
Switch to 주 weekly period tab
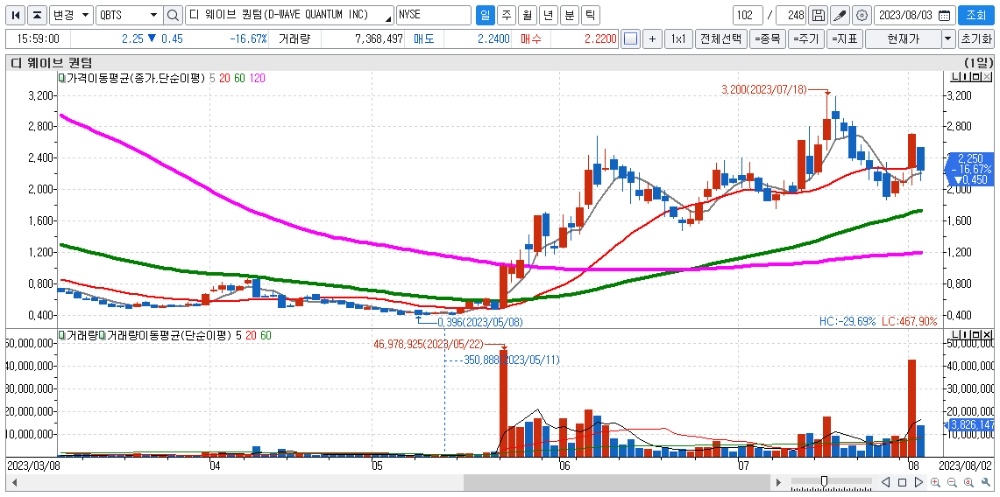506,15
